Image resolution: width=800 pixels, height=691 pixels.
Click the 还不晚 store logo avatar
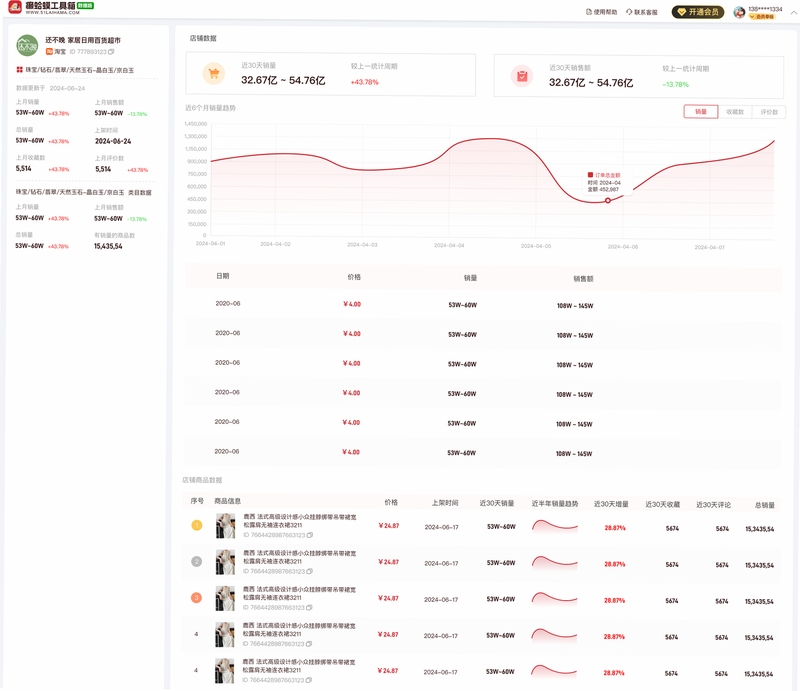click(27, 45)
